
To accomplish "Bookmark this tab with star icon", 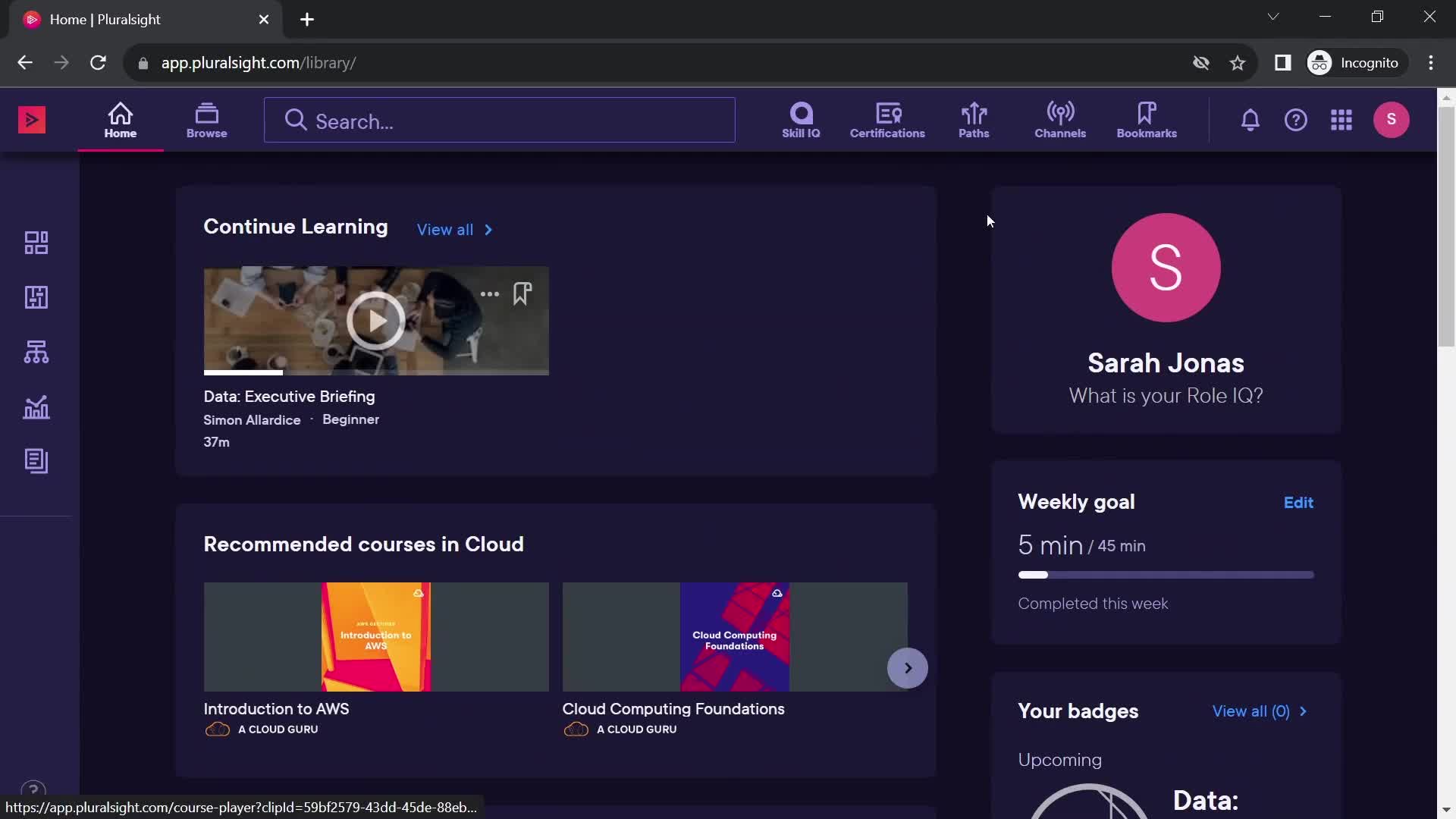I will point(1238,63).
